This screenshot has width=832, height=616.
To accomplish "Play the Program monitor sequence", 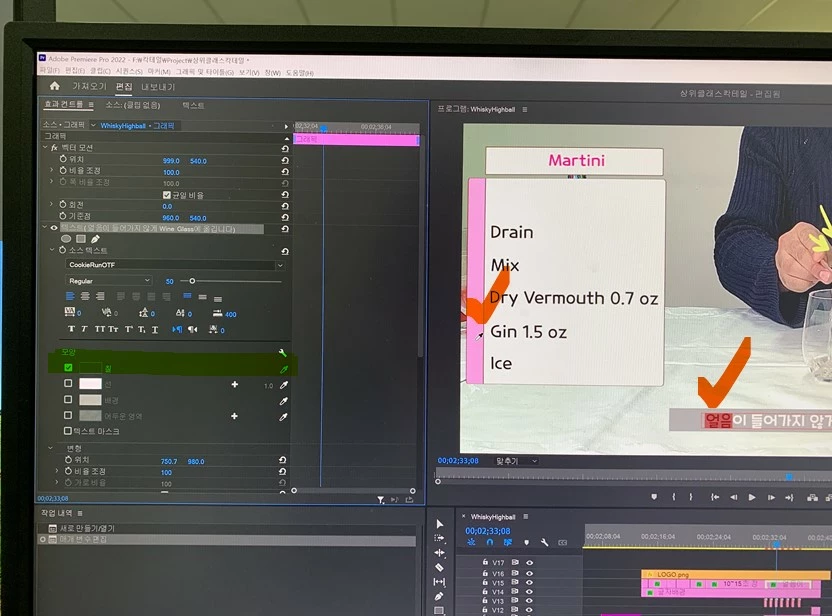I will (751, 497).
